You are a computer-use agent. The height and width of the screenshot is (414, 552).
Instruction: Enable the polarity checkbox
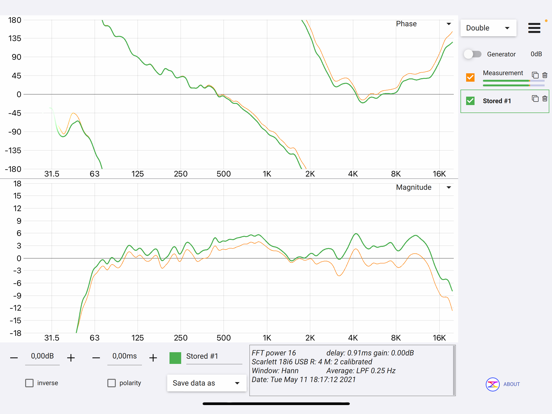(111, 383)
